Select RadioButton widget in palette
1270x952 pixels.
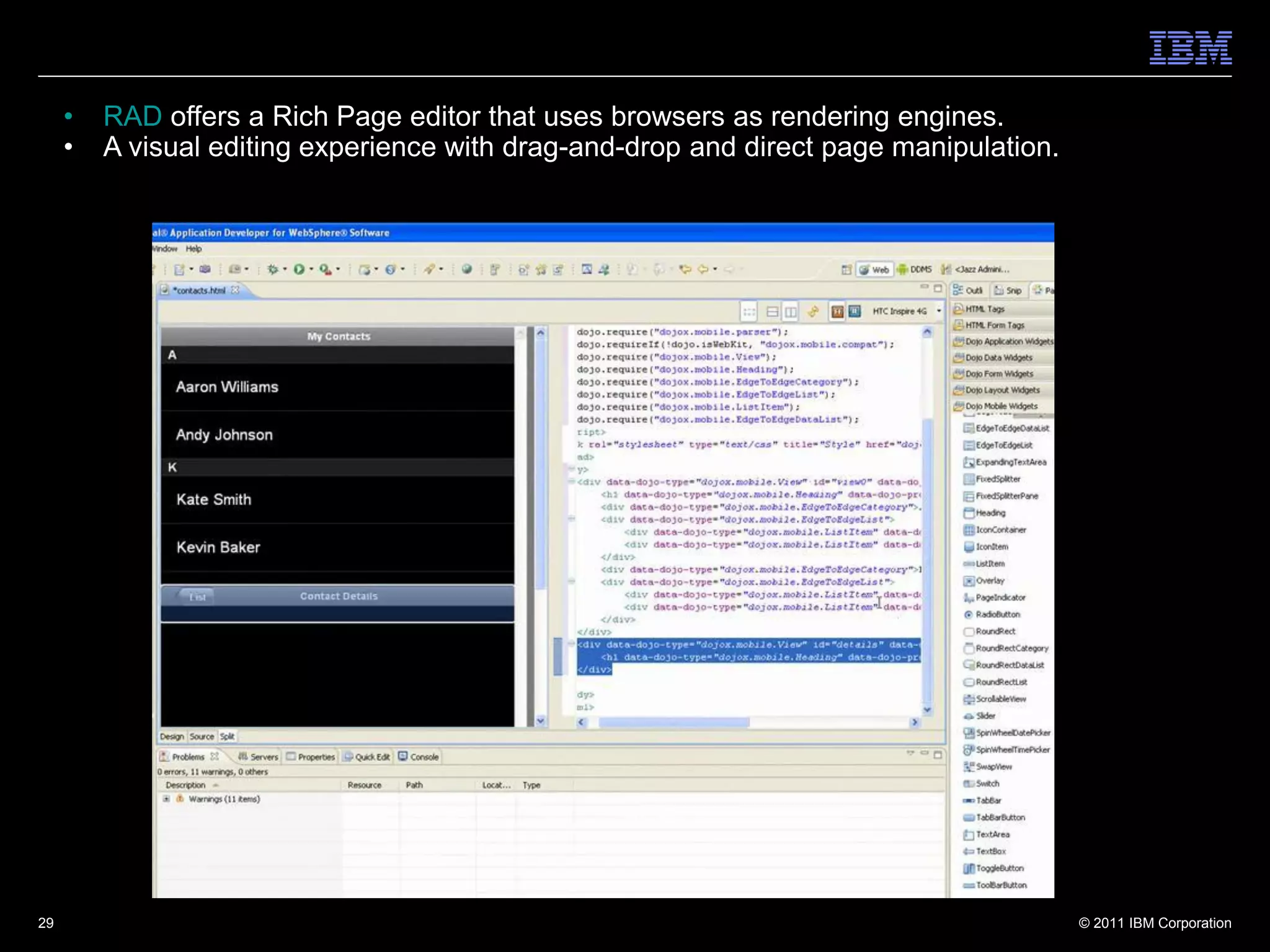pyautogui.click(x=991, y=614)
